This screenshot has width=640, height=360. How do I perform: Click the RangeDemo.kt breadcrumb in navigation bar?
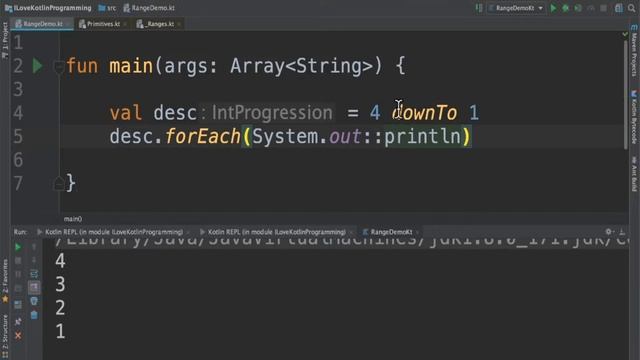click(x=149, y=8)
